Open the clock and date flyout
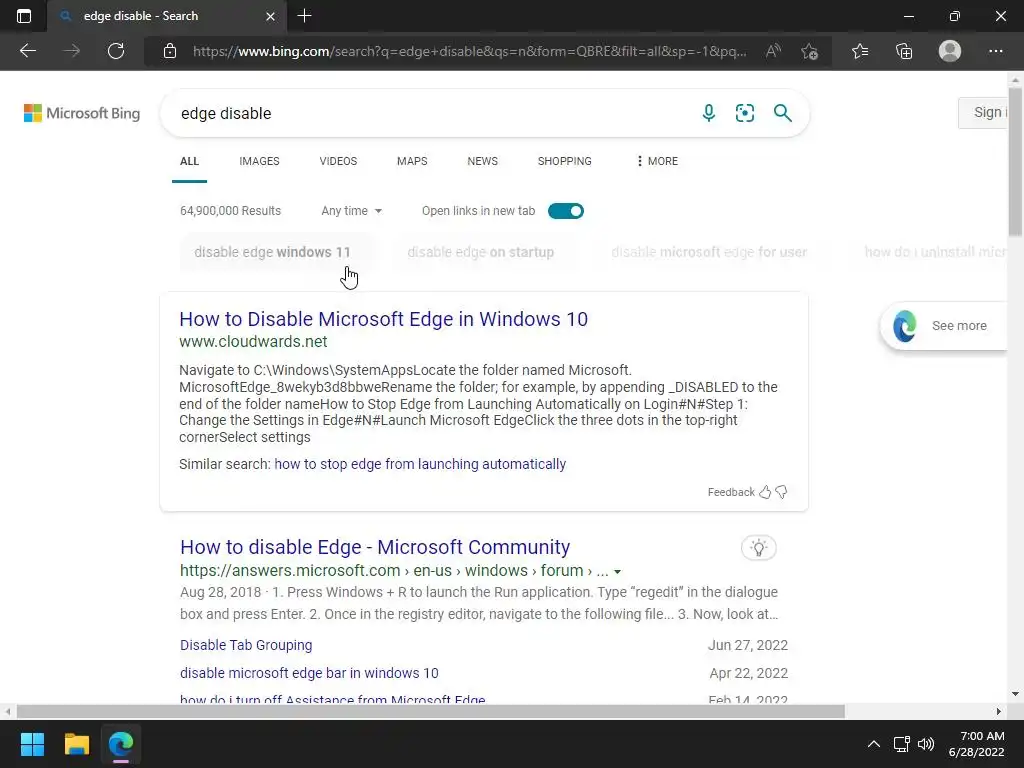 pos(977,744)
